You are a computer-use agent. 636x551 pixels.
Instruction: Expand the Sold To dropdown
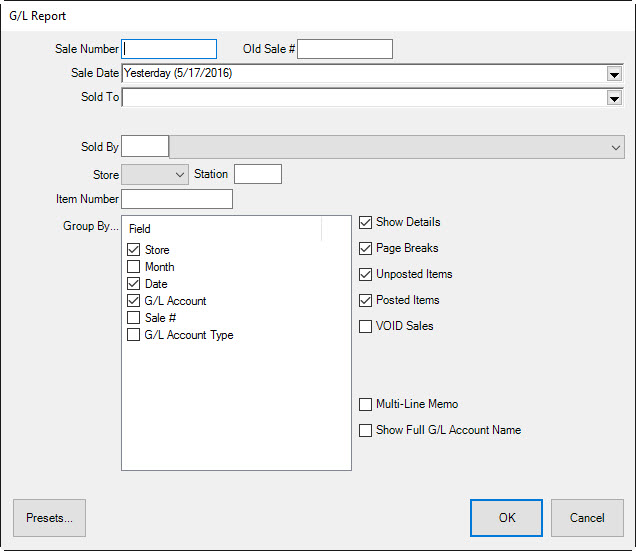[614, 98]
